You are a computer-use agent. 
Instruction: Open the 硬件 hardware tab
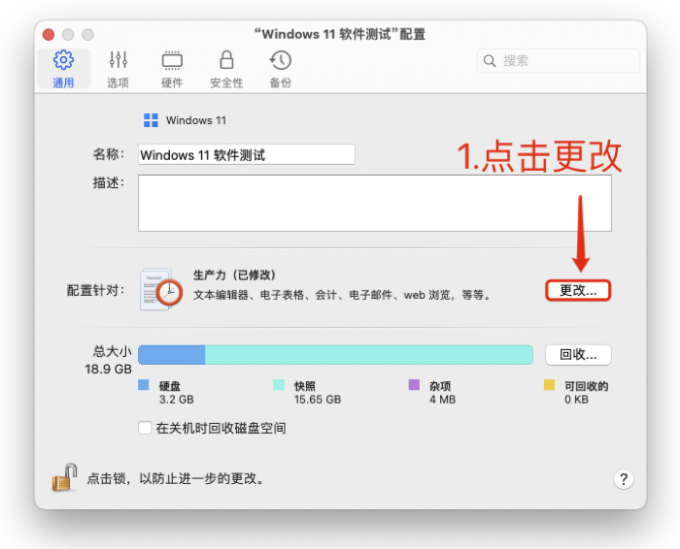(172, 69)
